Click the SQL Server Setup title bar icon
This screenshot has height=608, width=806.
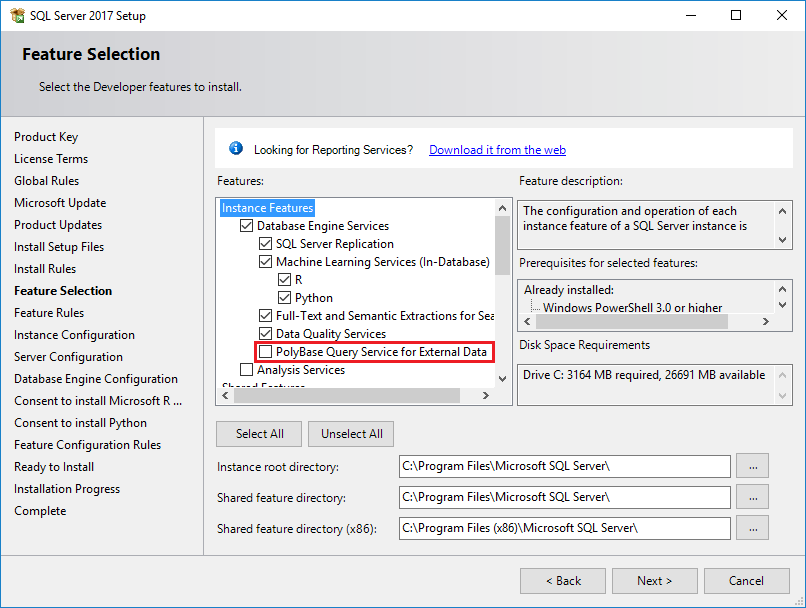pyautogui.click(x=17, y=15)
